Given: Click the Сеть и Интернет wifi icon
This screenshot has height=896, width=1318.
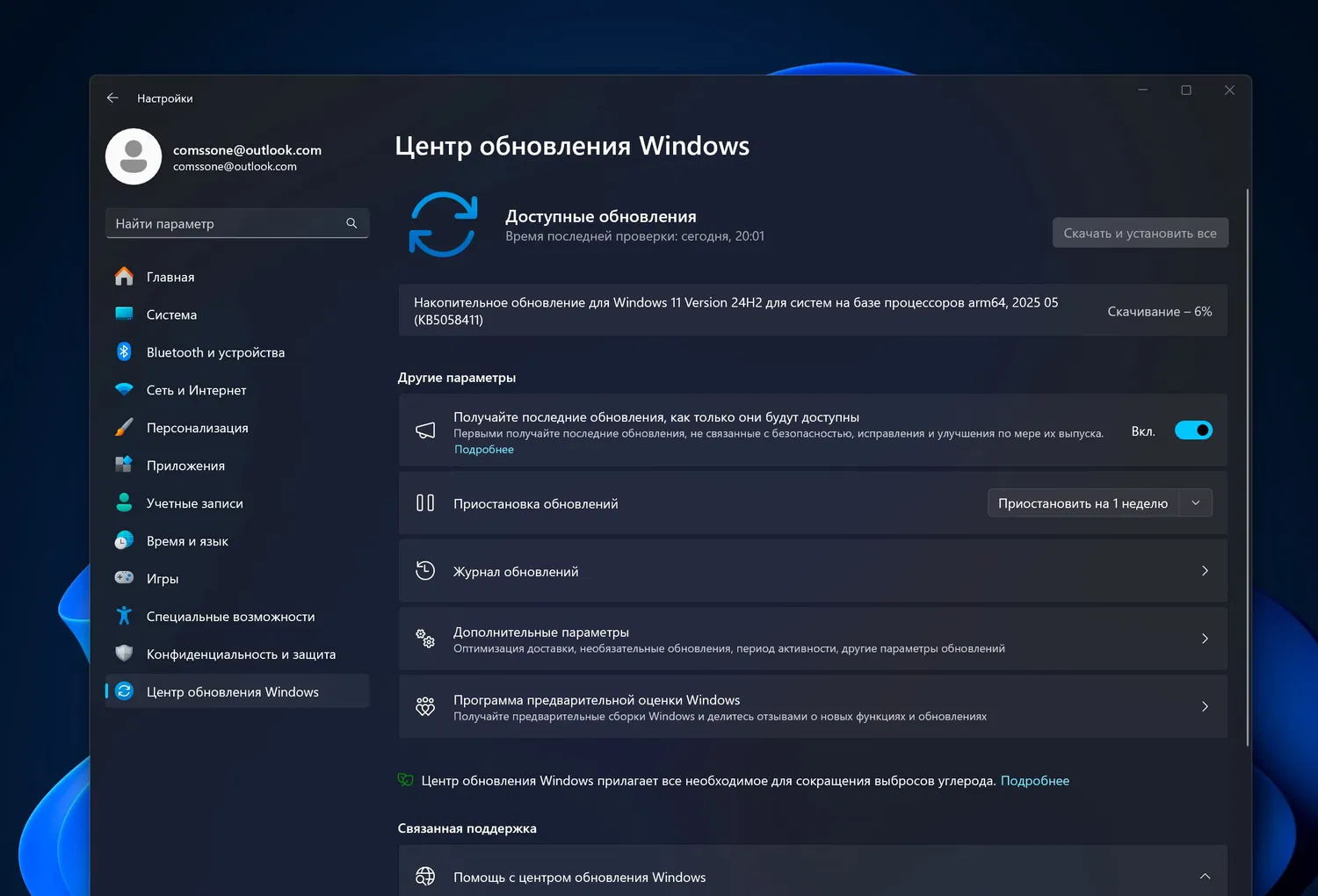Looking at the screenshot, I should (124, 390).
